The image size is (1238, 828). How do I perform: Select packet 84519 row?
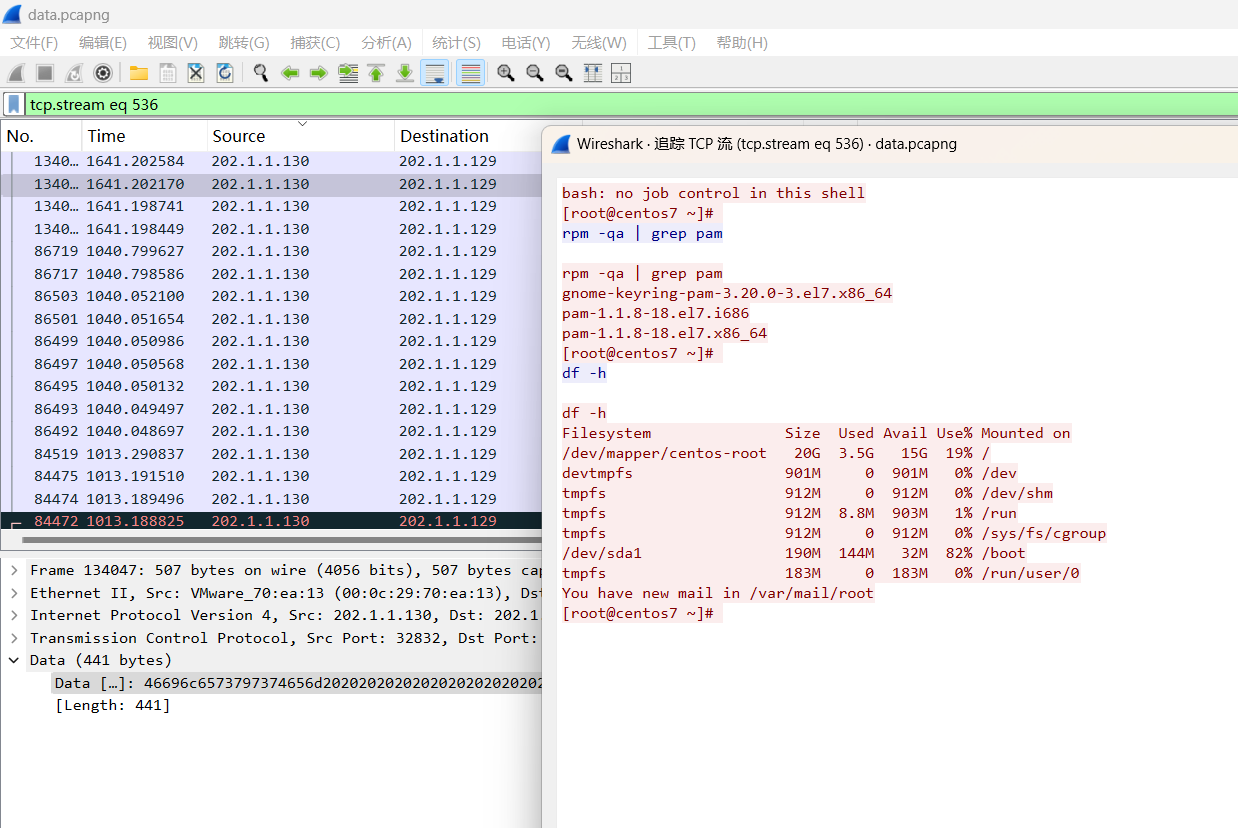tap(271, 454)
